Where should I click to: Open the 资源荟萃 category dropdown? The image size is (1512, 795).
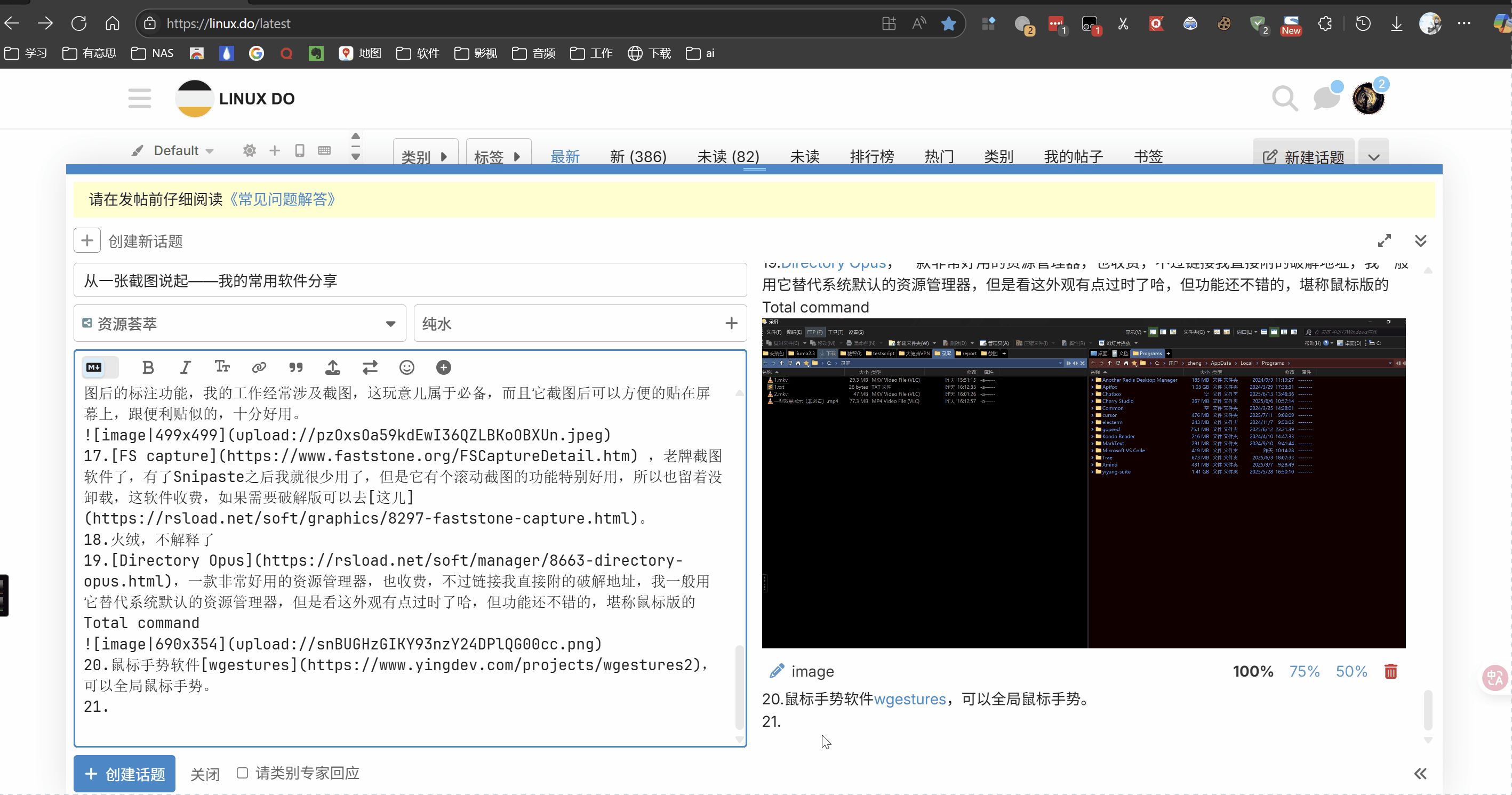239,323
